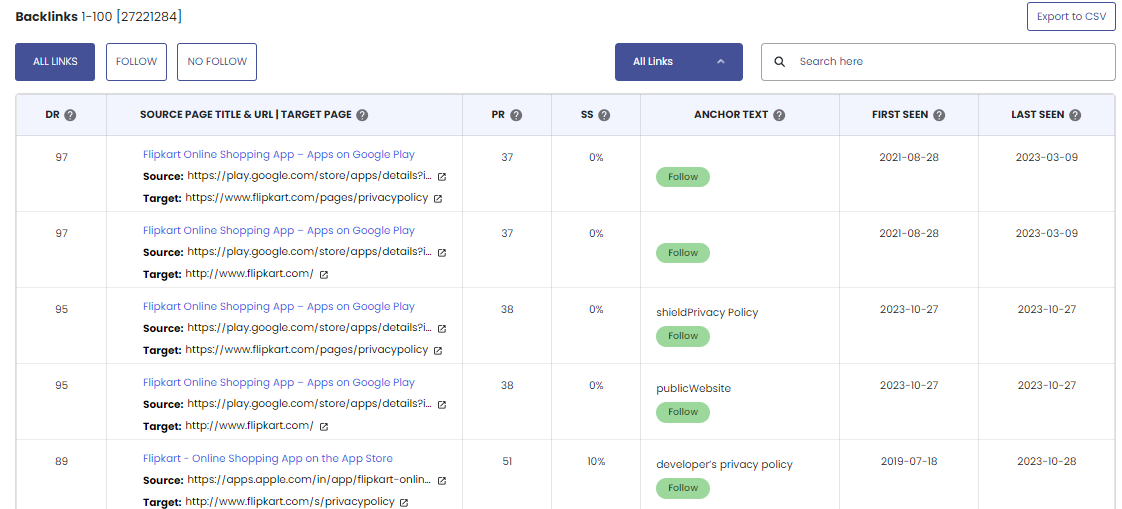Click the magnifier icon in search box
The height and width of the screenshot is (509, 1122).
click(780, 62)
